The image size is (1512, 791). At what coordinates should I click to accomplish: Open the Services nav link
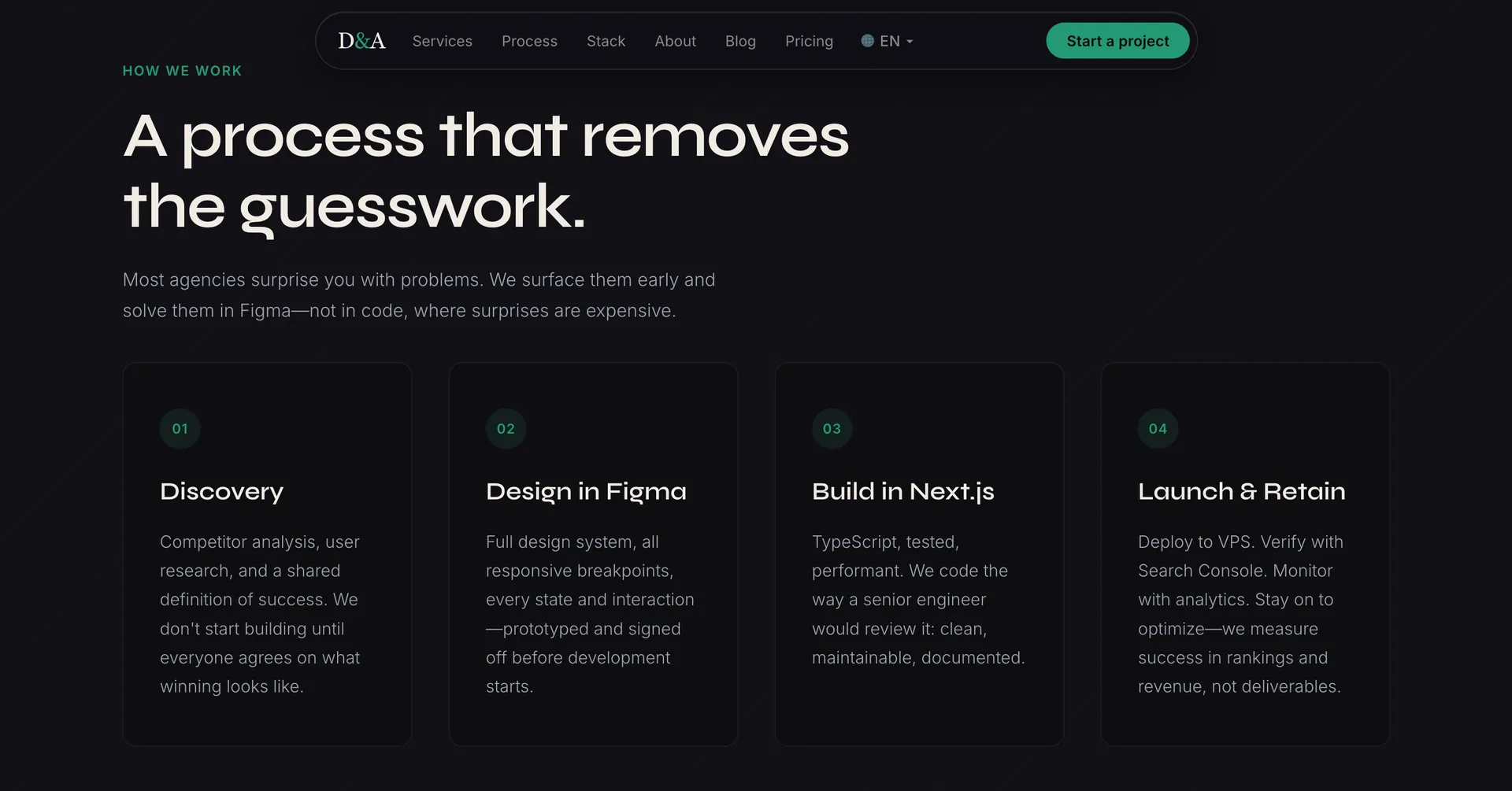tap(443, 41)
